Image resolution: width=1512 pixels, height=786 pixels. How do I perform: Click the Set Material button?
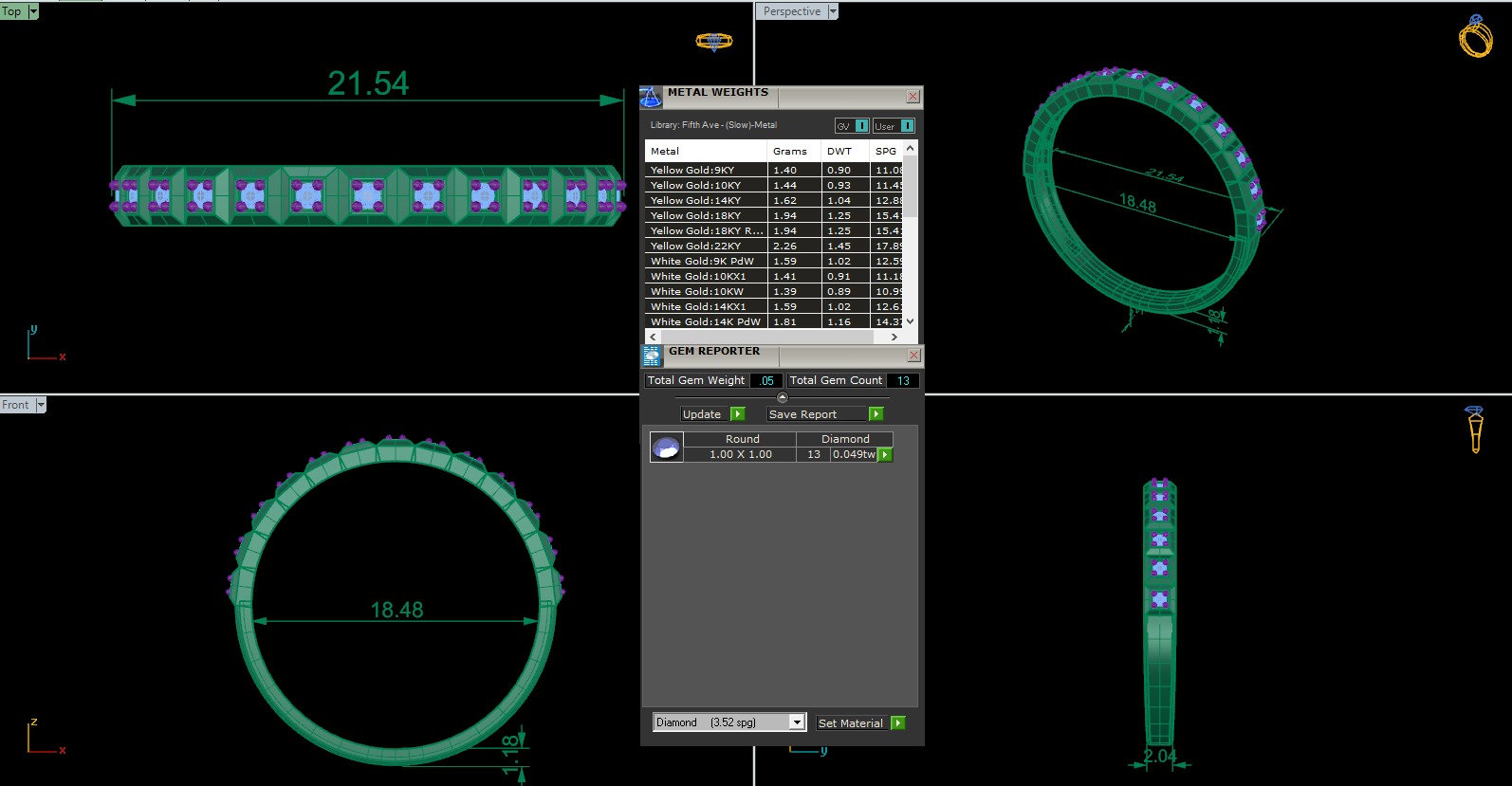point(860,723)
